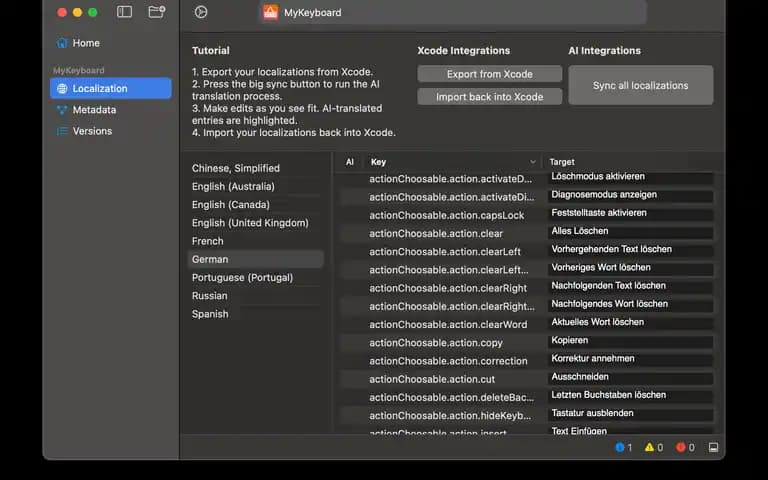Edit the Korrektur annehmen target field

pyautogui.click(x=630, y=359)
